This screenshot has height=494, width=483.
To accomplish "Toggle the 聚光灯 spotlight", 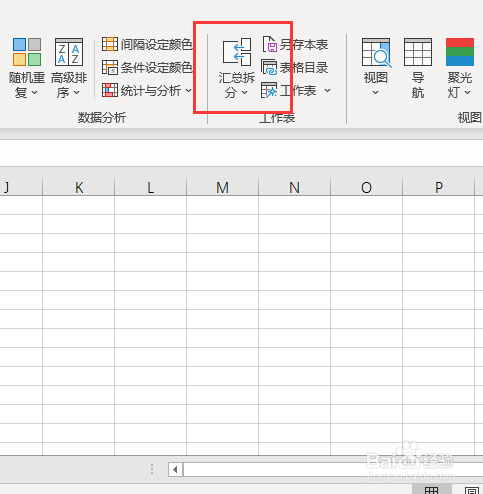I will coord(460,68).
